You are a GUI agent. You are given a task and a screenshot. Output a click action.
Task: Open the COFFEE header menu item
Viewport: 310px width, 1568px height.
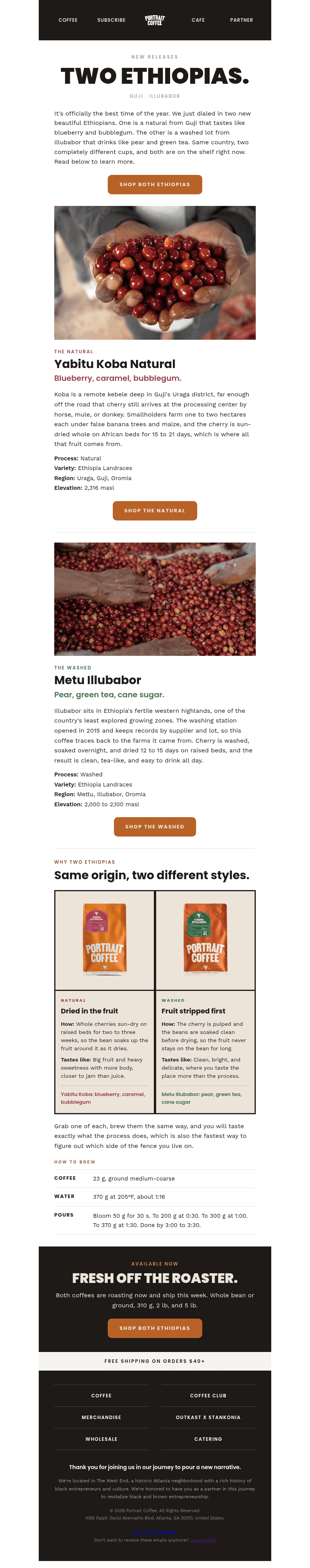click(x=68, y=20)
